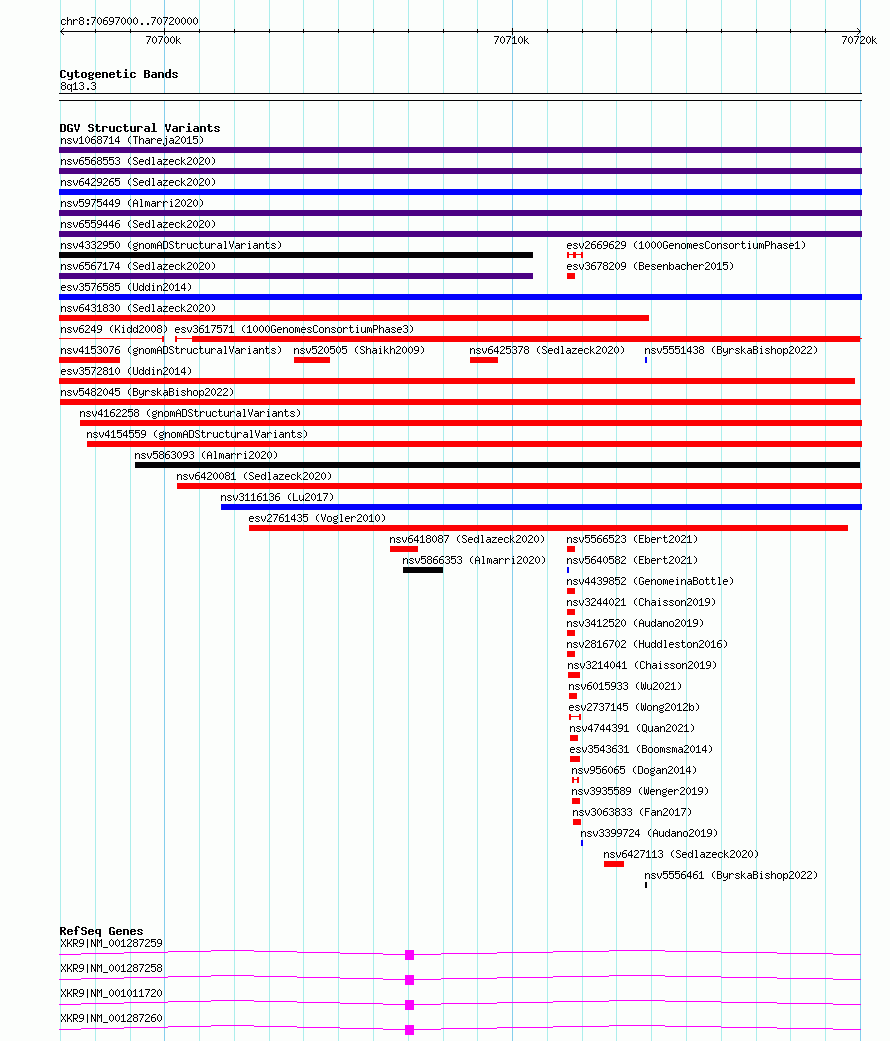
Task: Click the blue bar of nsv3116136 (Lu2017)
Action: [x=542, y=507]
